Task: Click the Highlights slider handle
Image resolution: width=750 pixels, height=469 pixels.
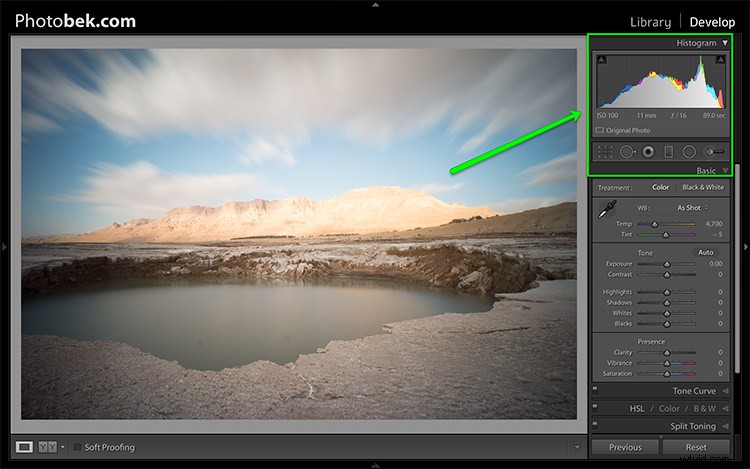Action: tap(667, 292)
